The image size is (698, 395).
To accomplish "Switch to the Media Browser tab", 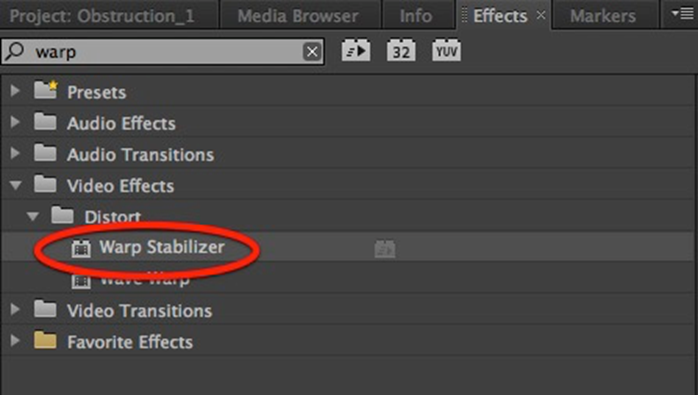I will (x=298, y=16).
